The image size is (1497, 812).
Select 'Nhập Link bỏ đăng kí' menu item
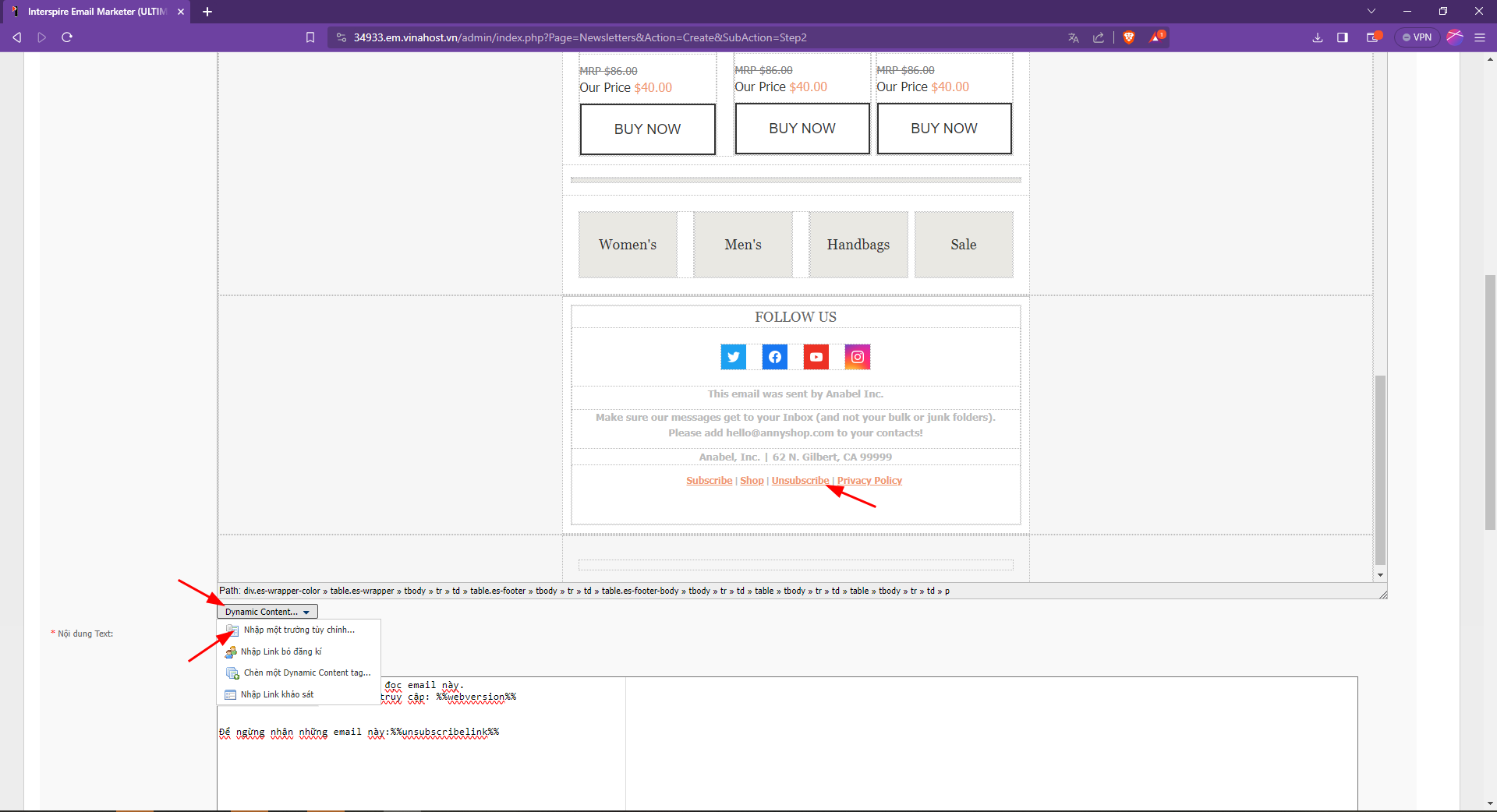281,651
